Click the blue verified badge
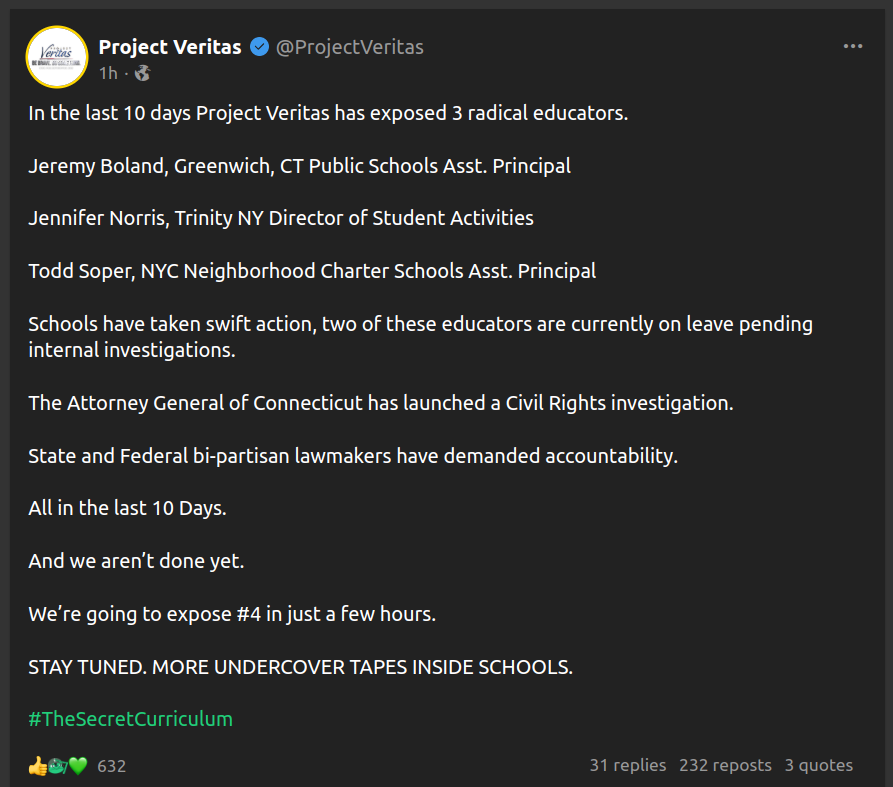Viewport: 893px width, 787px height. pos(259,47)
